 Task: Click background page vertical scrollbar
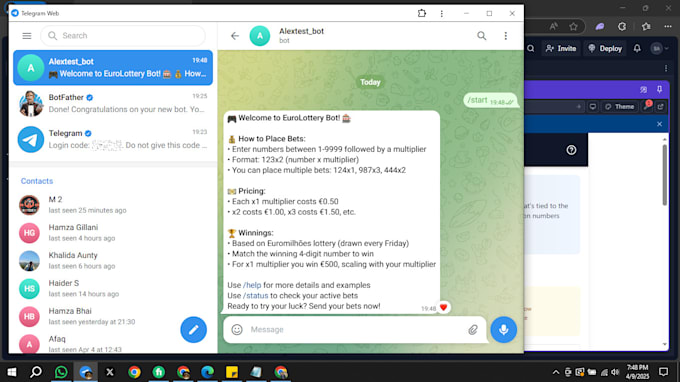click(664, 175)
